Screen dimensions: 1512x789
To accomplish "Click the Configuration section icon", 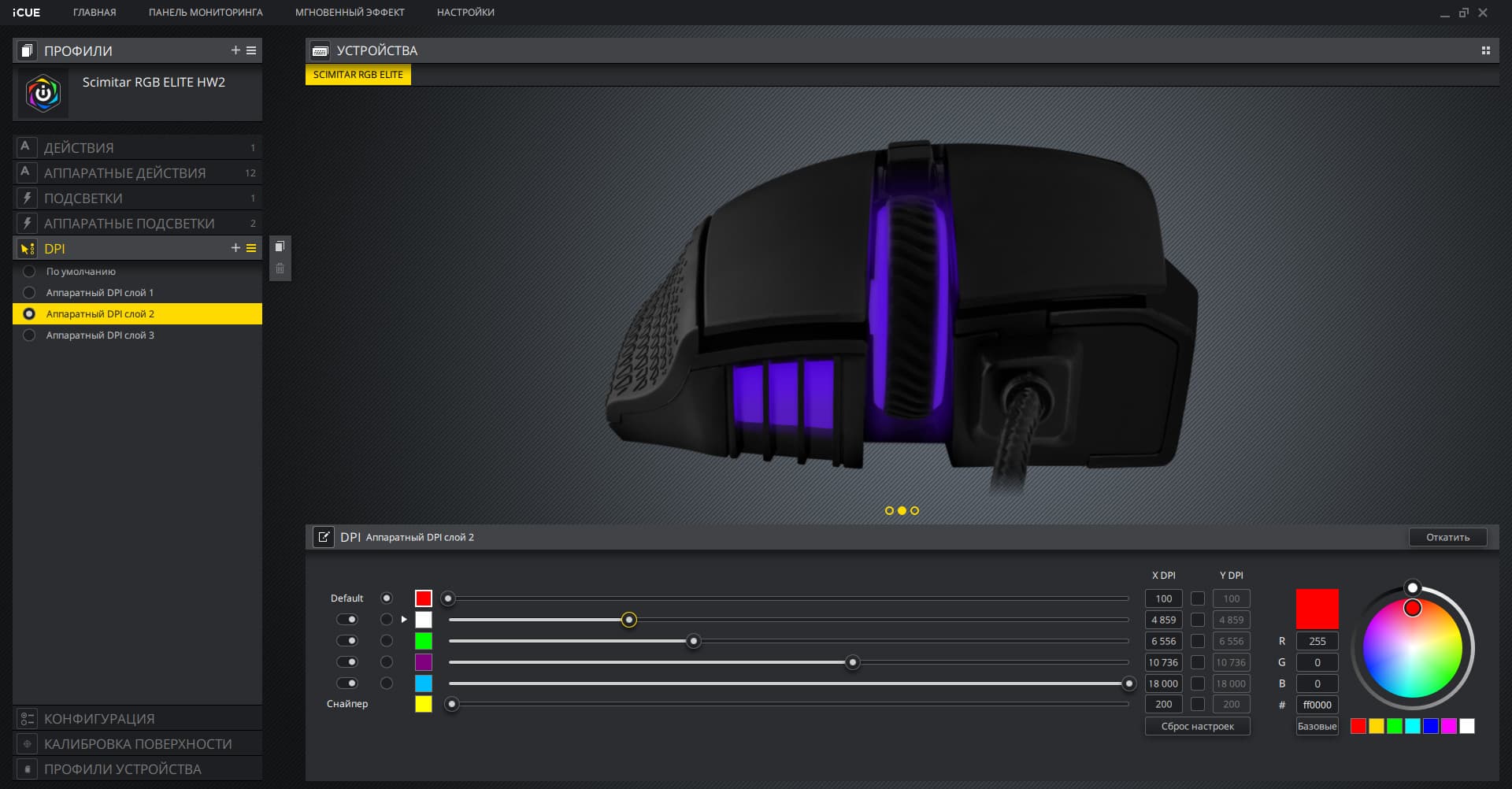I will (27, 719).
